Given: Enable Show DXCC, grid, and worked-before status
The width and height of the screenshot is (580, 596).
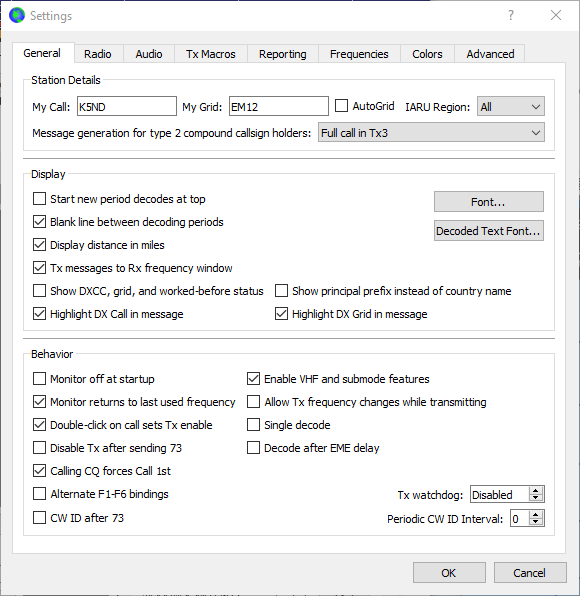Looking at the screenshot, I should [40, 290].
